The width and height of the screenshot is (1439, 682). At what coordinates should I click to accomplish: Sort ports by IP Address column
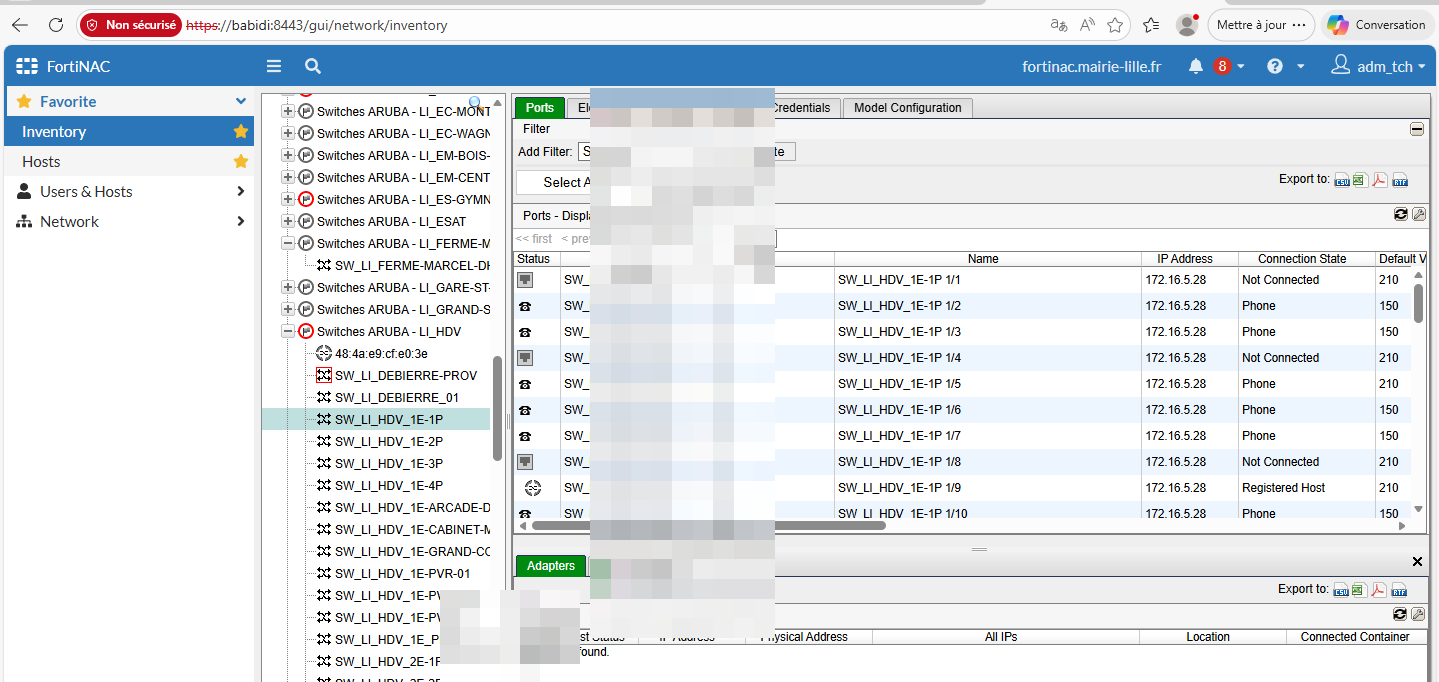coord(1190,258)
